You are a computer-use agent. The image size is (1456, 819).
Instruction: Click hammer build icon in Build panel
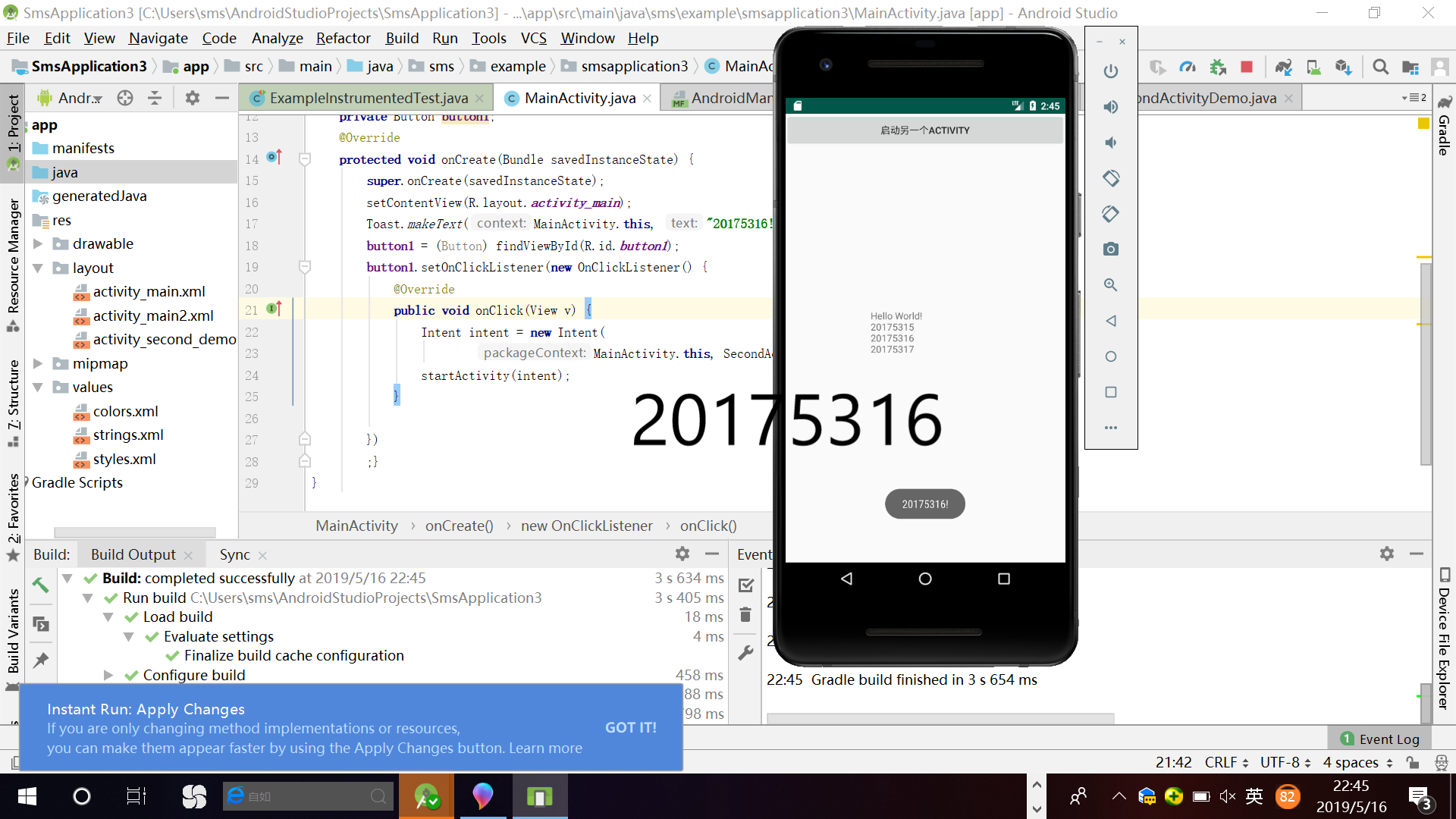[x=40, y=585]
